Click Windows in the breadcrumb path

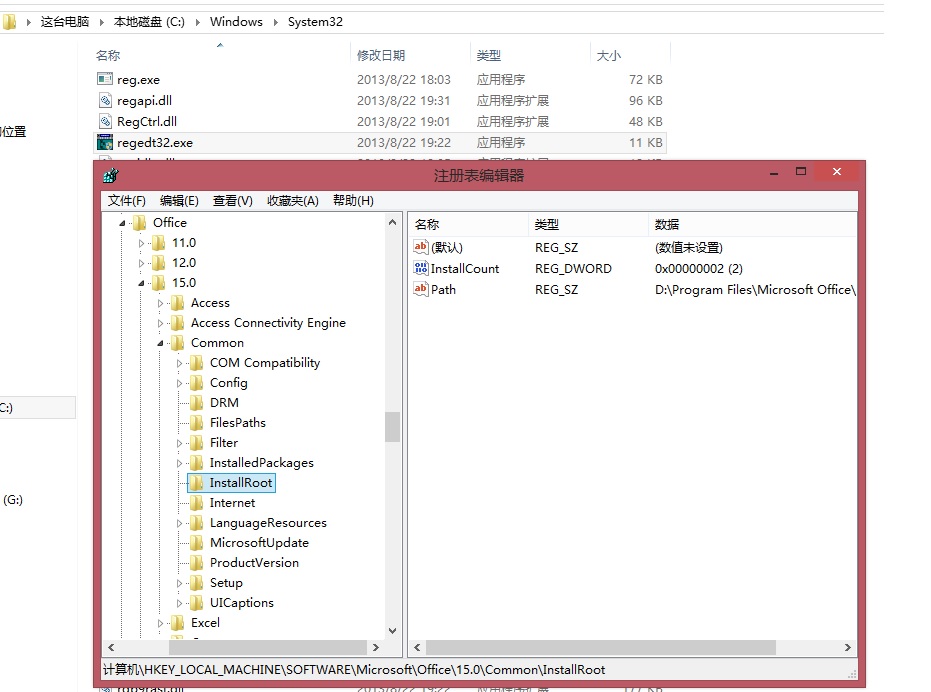pyautogui.click(x=236, y=21)
